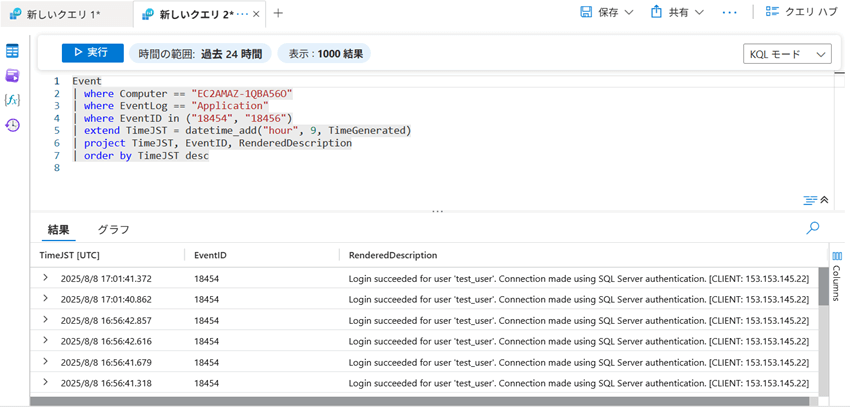Switch to the グラフ results tab
This screenshot has height=407, width=850.
pos(113,230)
